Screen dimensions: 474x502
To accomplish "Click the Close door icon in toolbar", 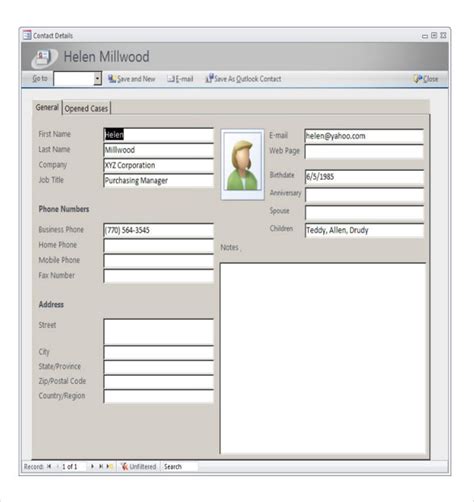I will 417,79.
